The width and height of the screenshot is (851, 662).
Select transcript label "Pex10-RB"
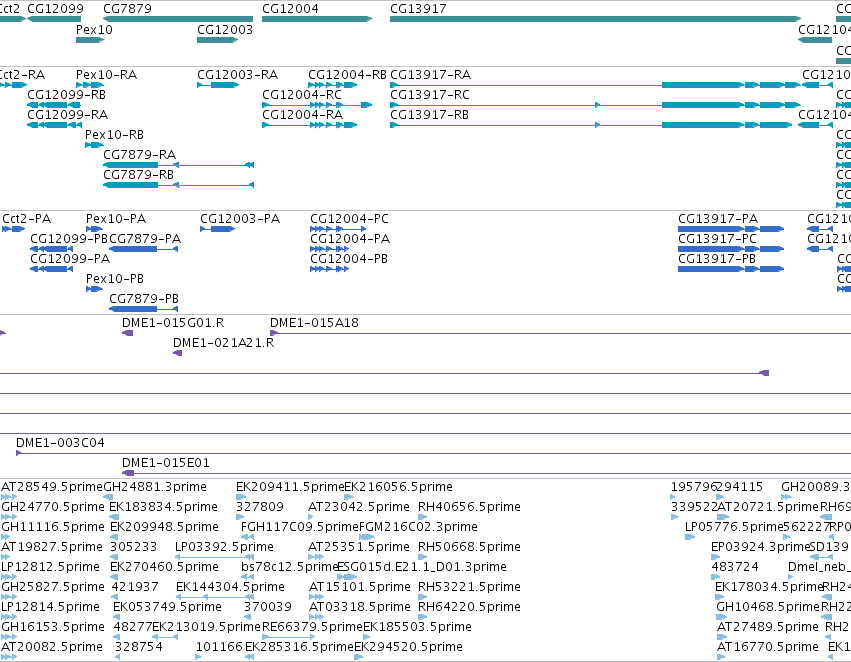coord(115,135)
